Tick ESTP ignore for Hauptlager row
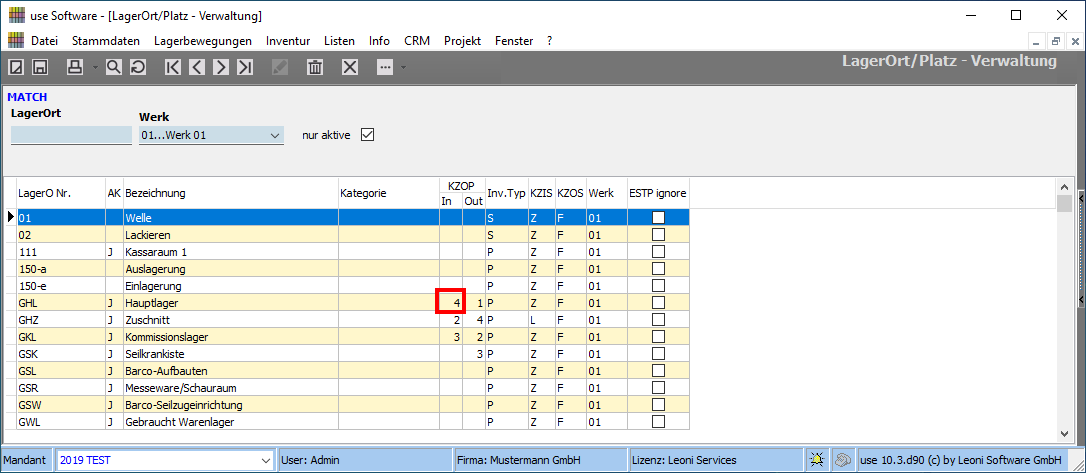Viewport: 1086px width, 473px height. (658, 302)
